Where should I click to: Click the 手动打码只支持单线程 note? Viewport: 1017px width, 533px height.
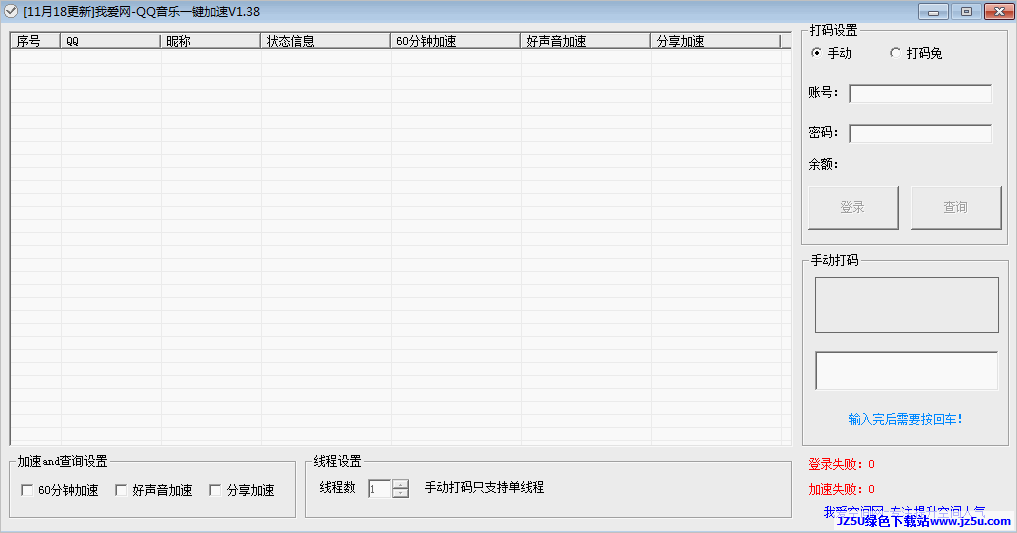coord(484,488)
